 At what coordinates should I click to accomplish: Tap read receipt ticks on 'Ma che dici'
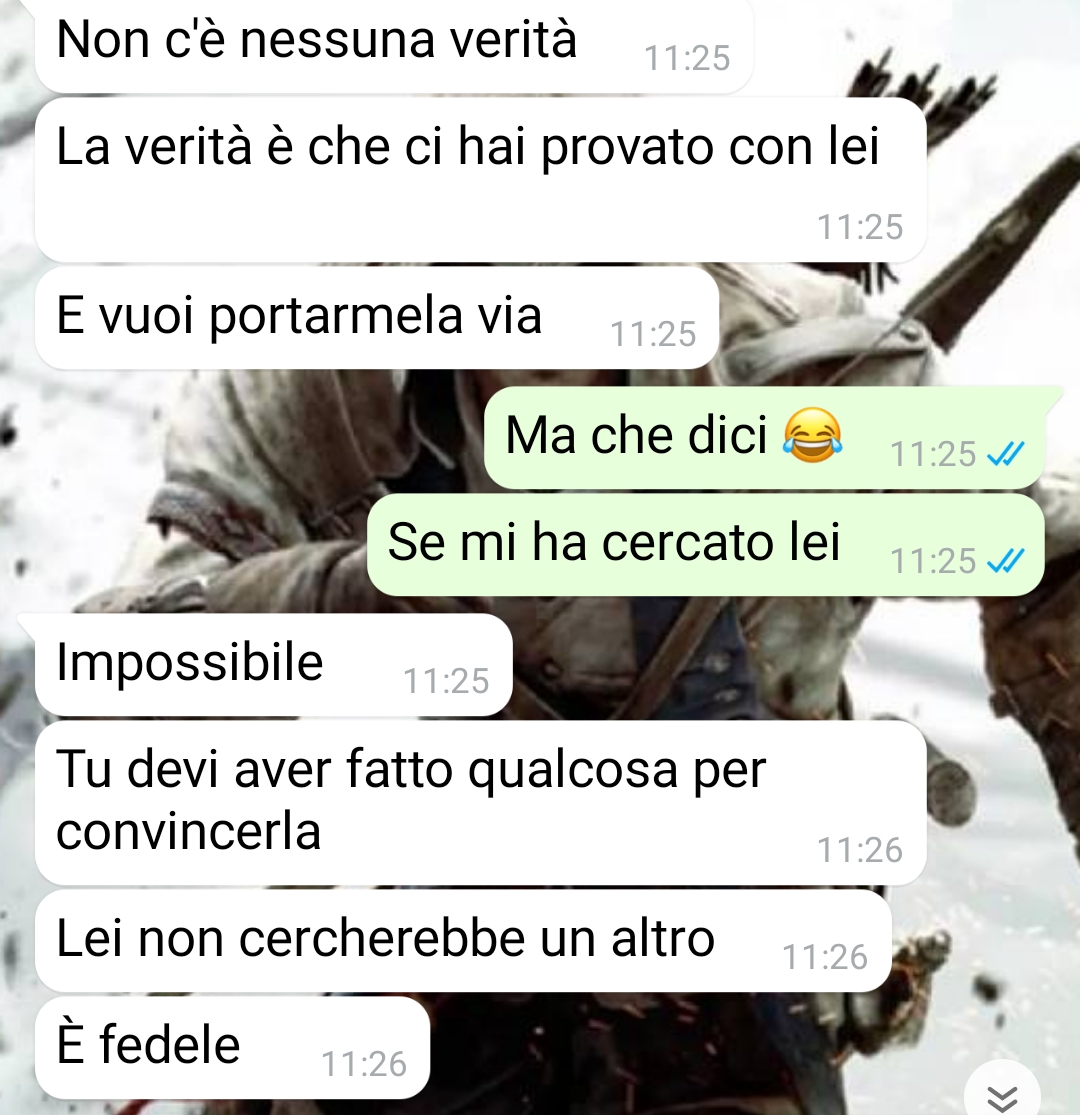point(1006,454)
